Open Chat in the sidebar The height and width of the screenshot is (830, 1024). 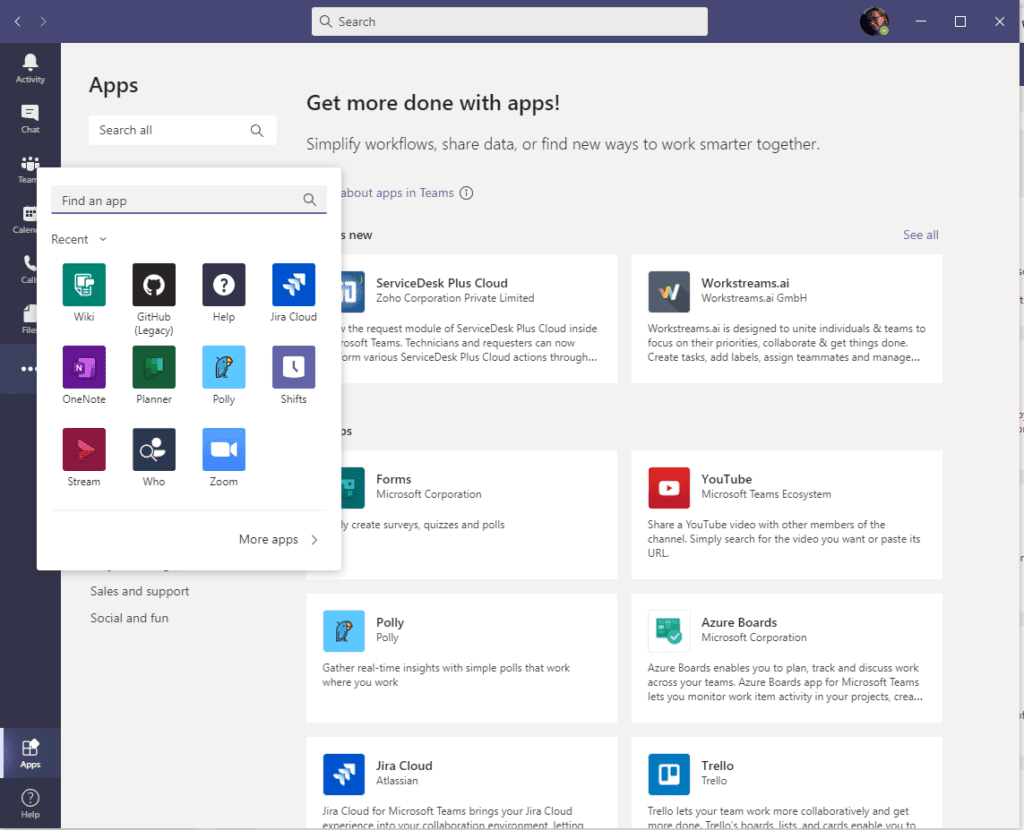30,118
